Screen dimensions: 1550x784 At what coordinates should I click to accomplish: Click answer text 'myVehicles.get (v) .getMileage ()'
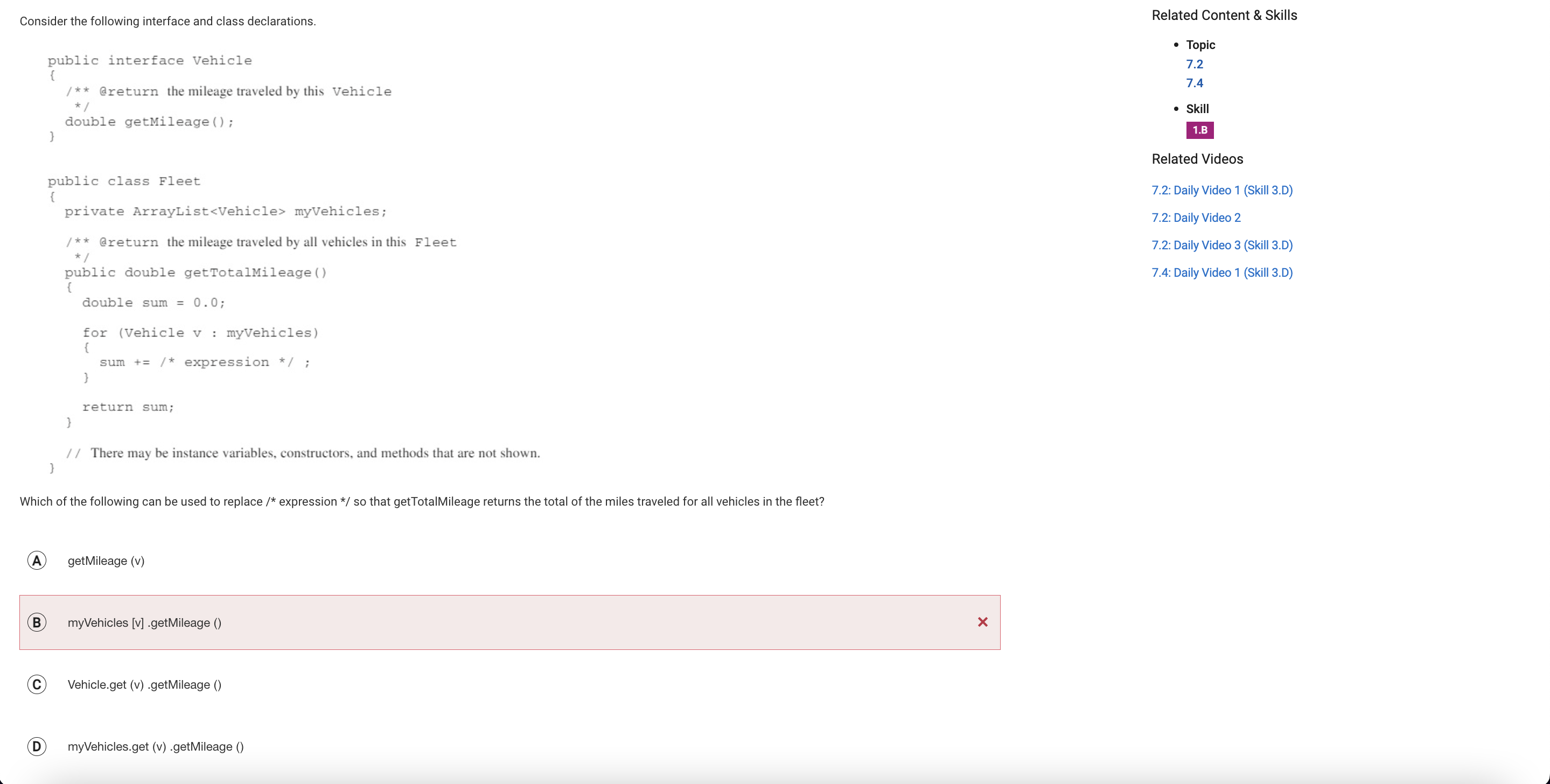click(156, 747)
